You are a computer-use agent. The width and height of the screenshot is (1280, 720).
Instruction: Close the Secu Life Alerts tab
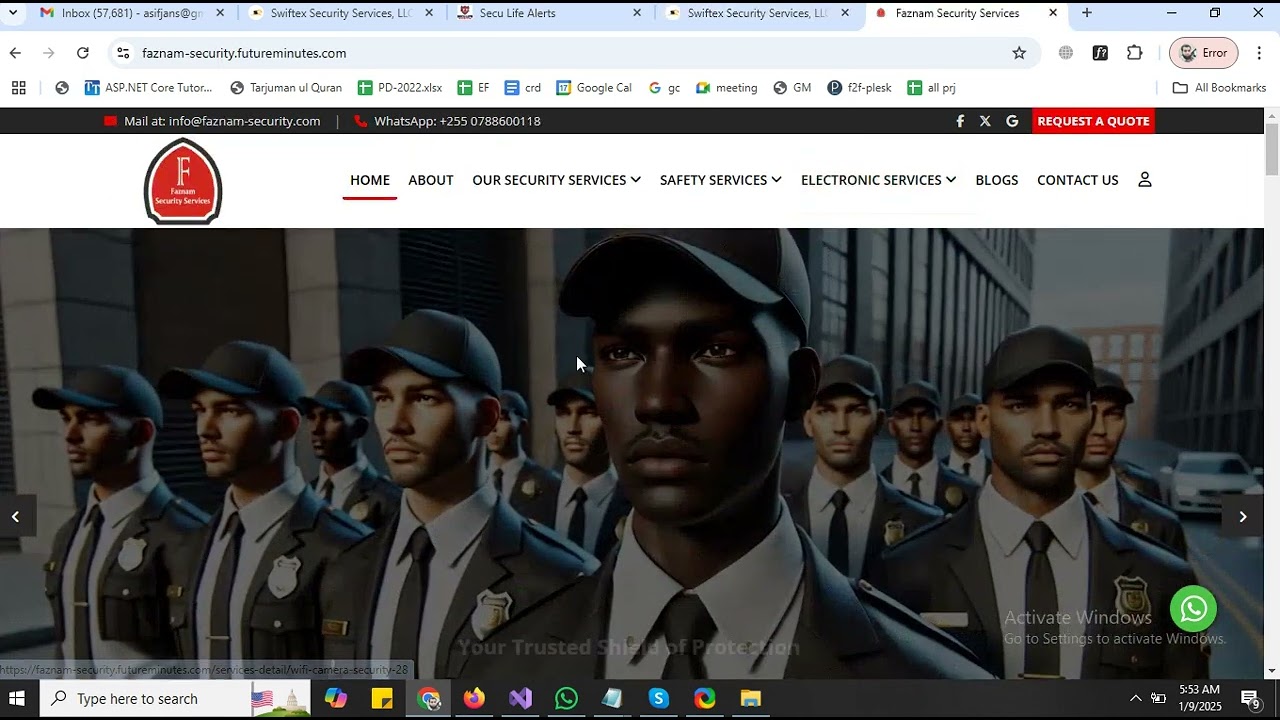[638, 13]
